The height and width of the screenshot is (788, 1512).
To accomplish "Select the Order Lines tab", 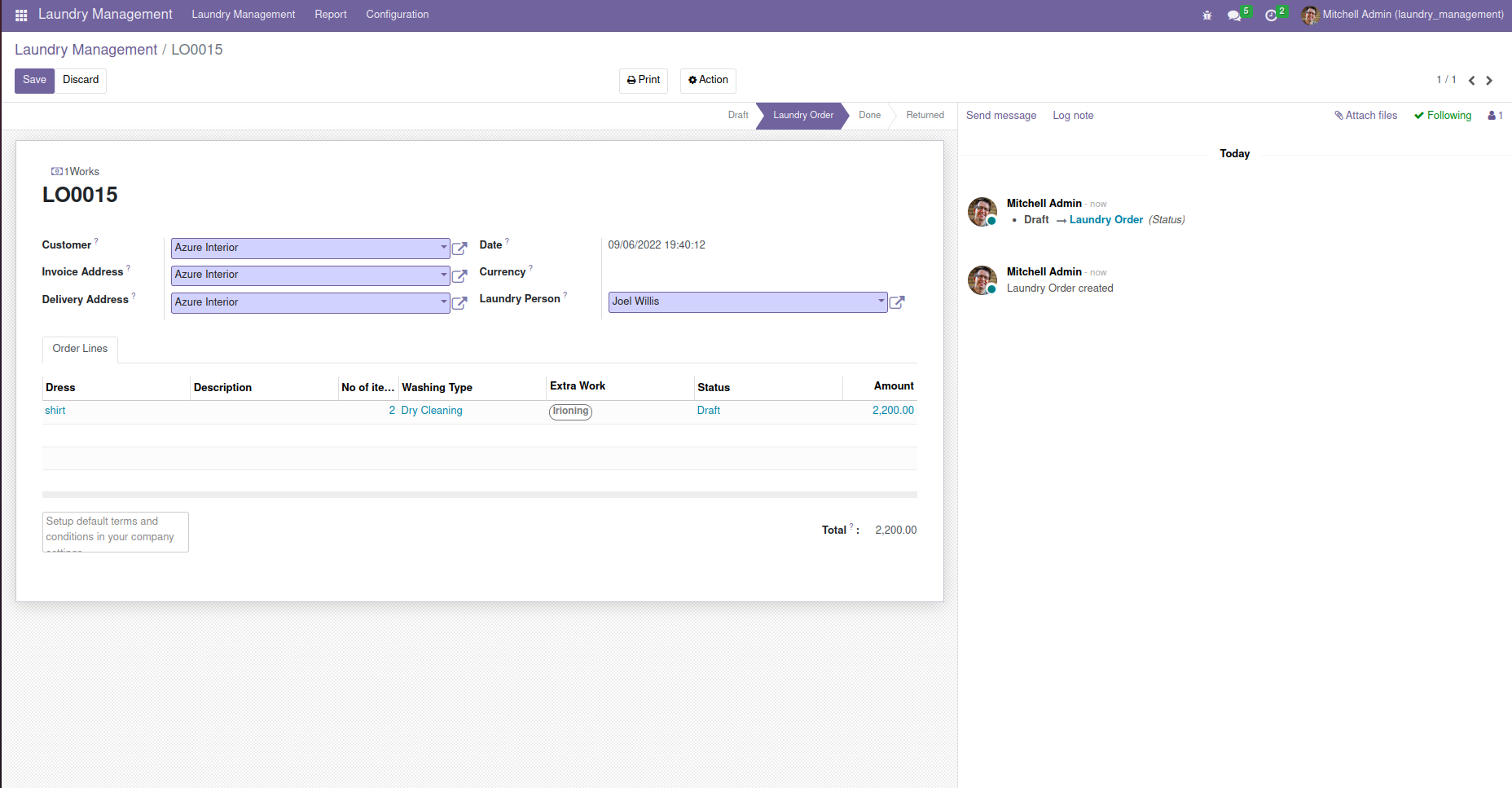I will [80, 349].
